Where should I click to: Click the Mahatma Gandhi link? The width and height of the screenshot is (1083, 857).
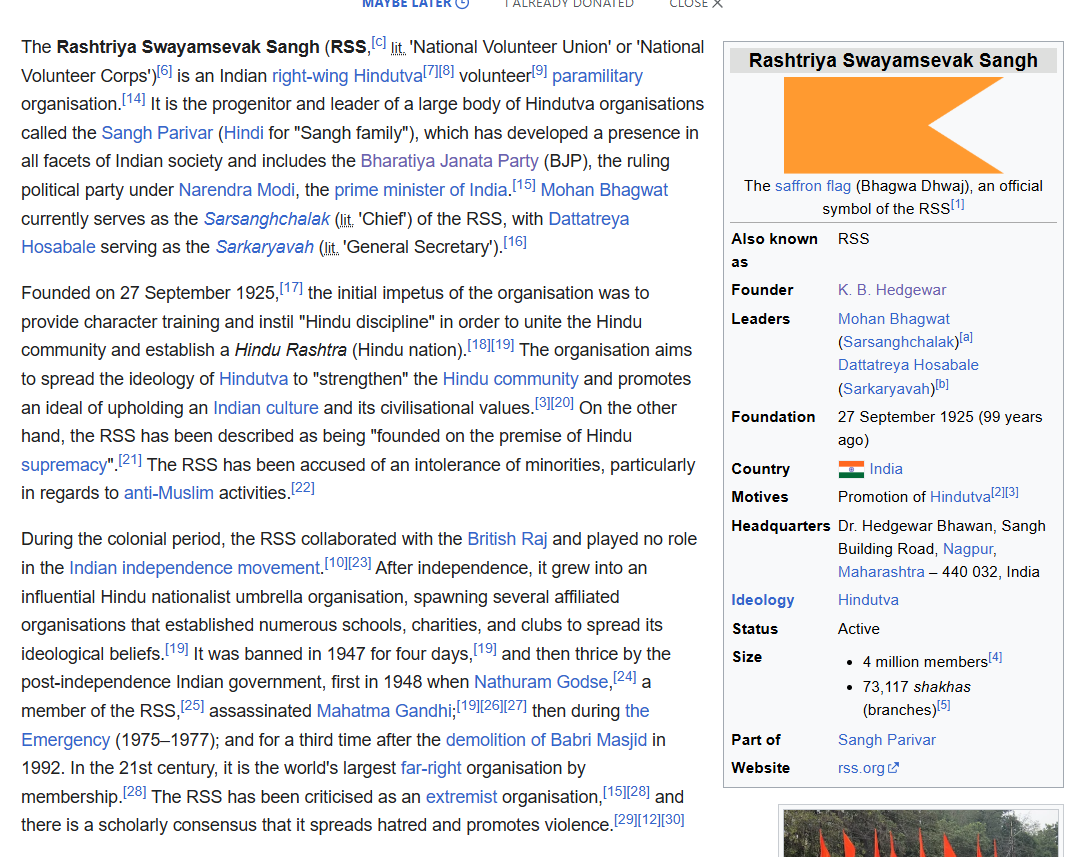[384, 711]
